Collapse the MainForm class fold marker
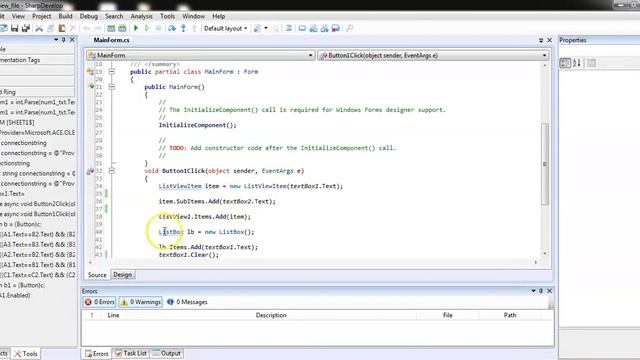The image size is (640, 360). [111, 71]
